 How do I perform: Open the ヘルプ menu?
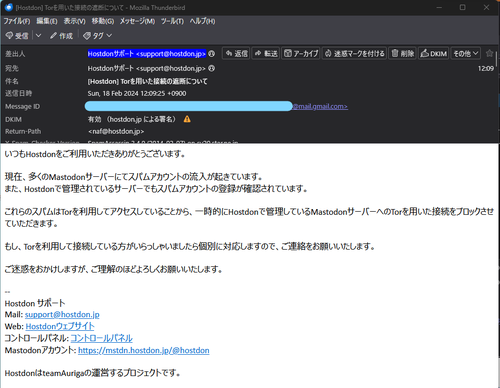(202, 21)
